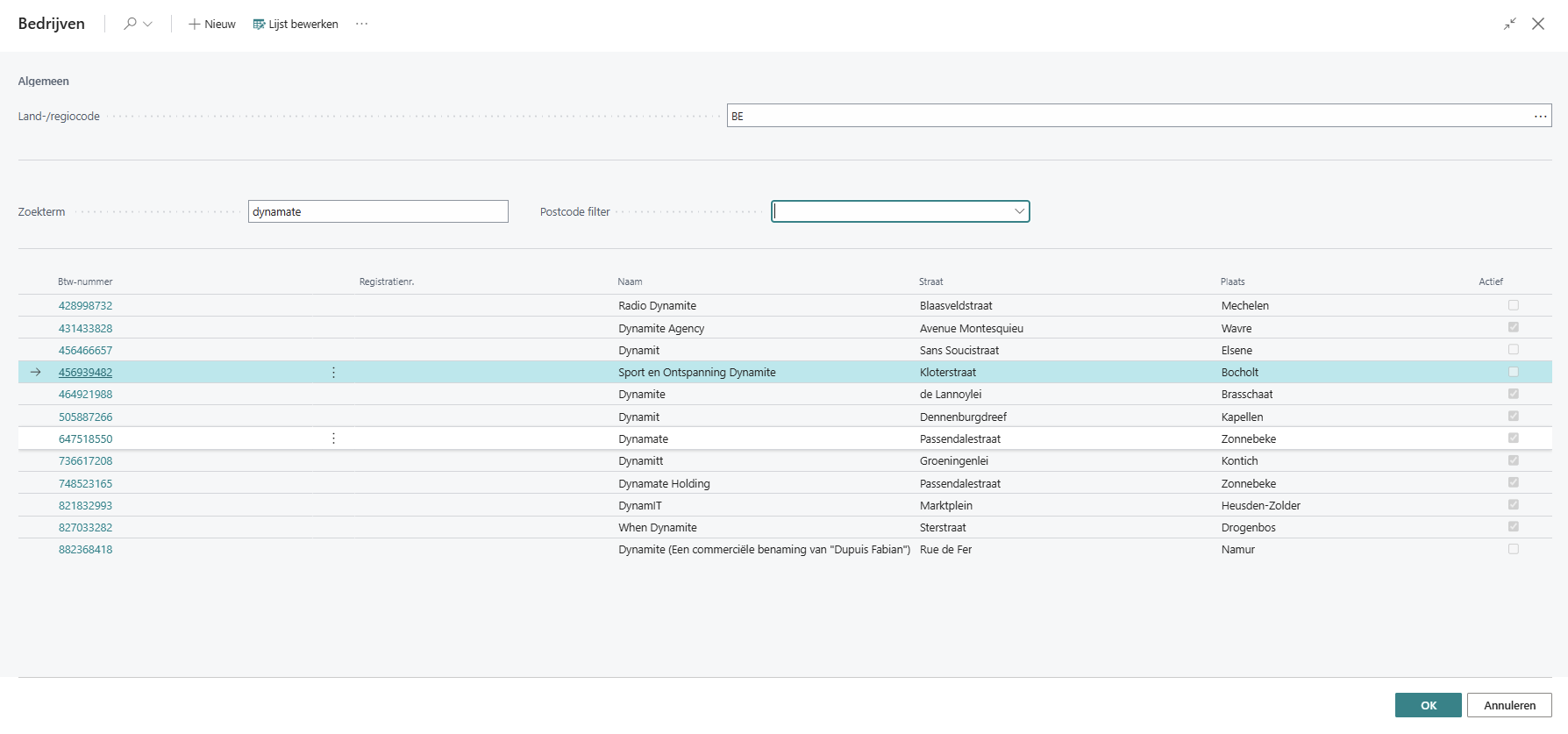Open row menu for Sport en Ontspanning Dynamite

click(x=333, y=373)
